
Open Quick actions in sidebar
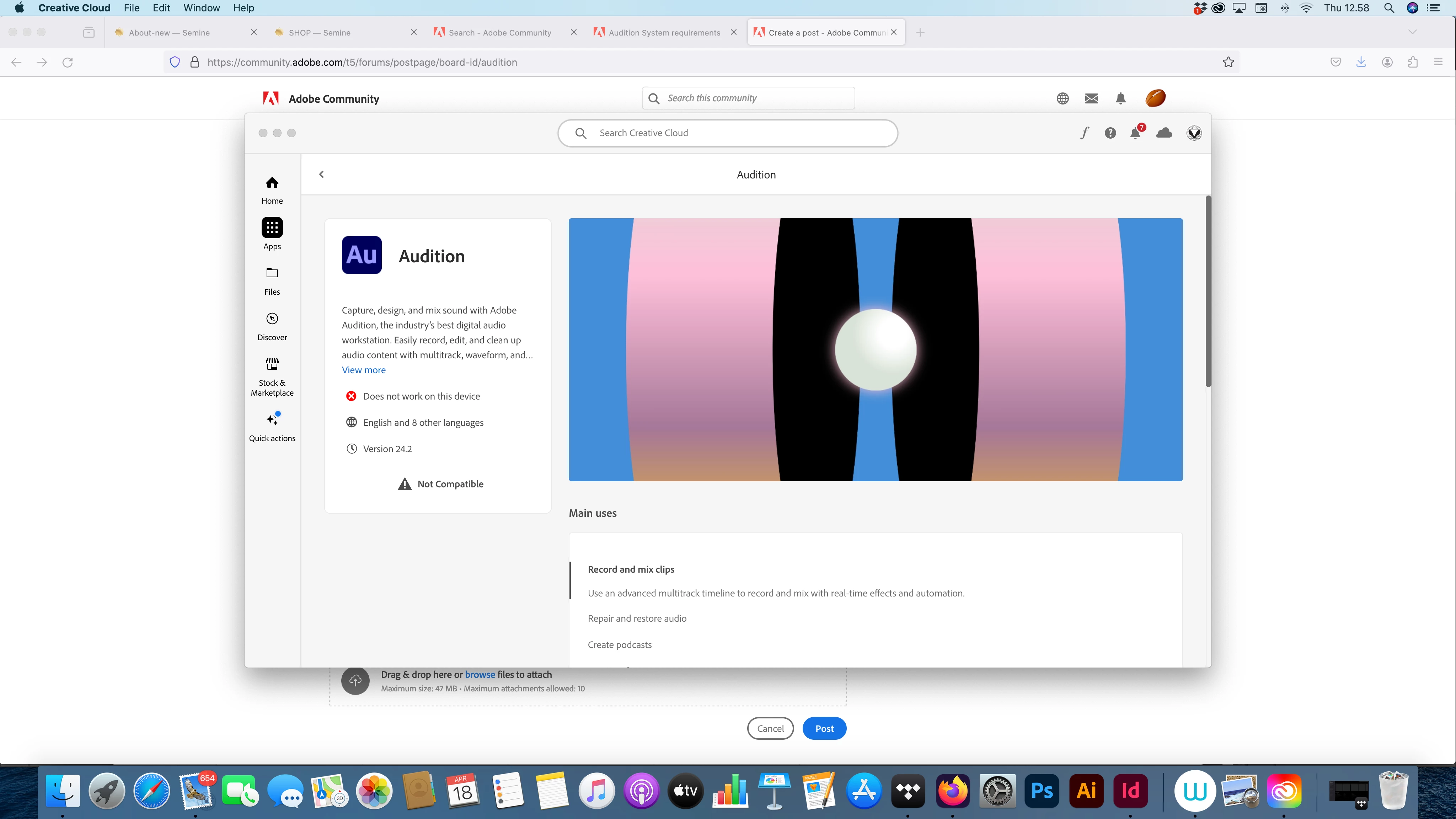pos(272,427)
